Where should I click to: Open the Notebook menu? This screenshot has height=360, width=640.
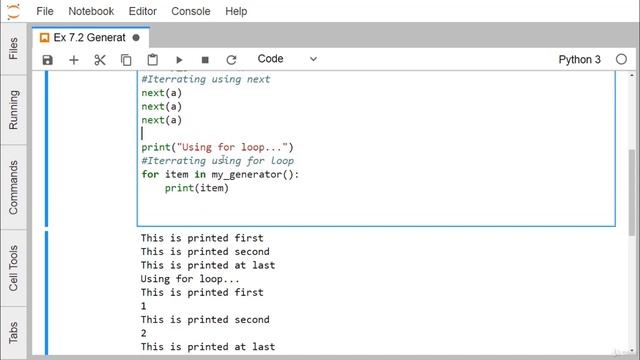pyautogui.click(x=91, y=11)
